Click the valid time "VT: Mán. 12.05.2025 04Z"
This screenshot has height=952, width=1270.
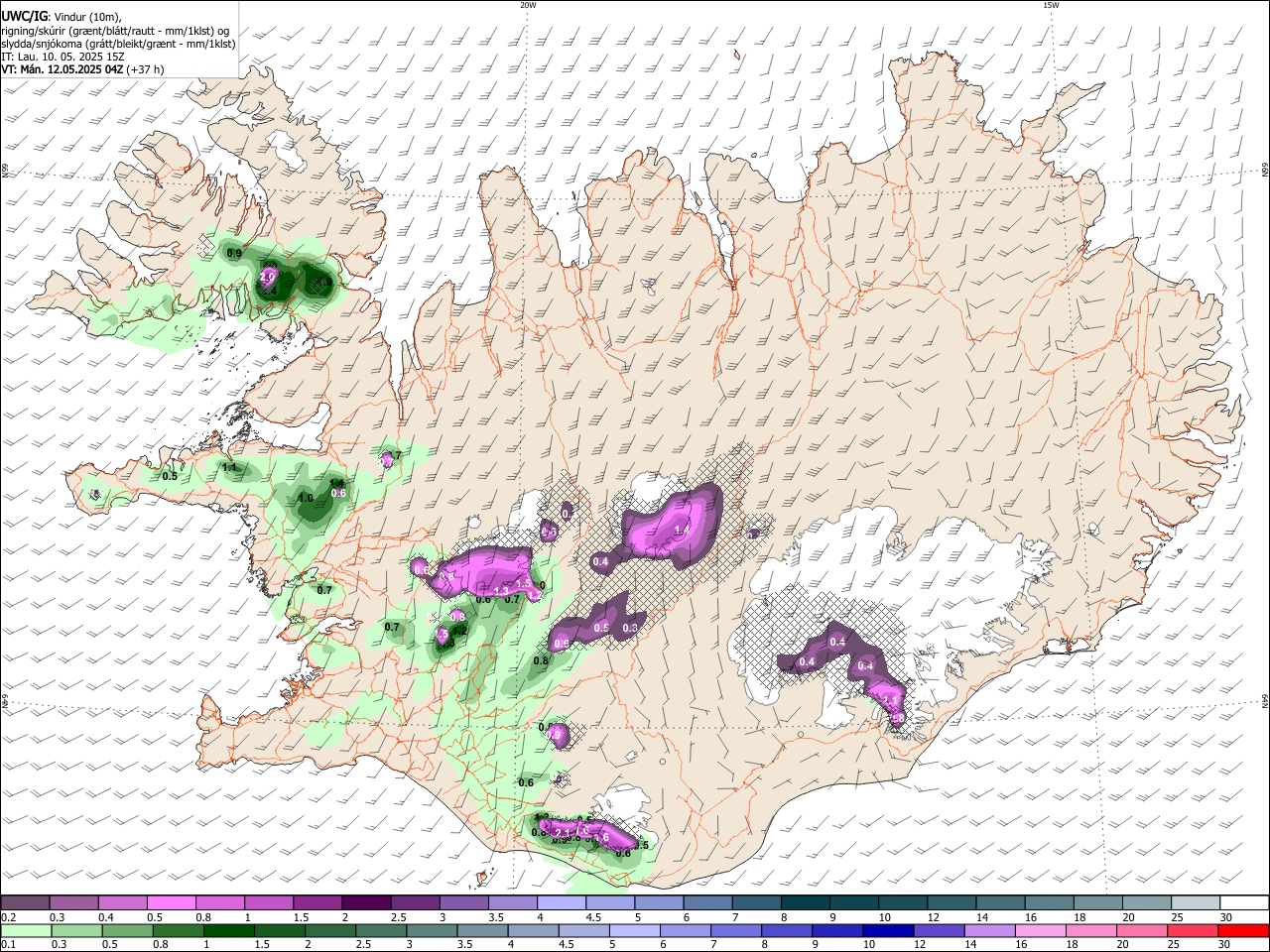62,69
